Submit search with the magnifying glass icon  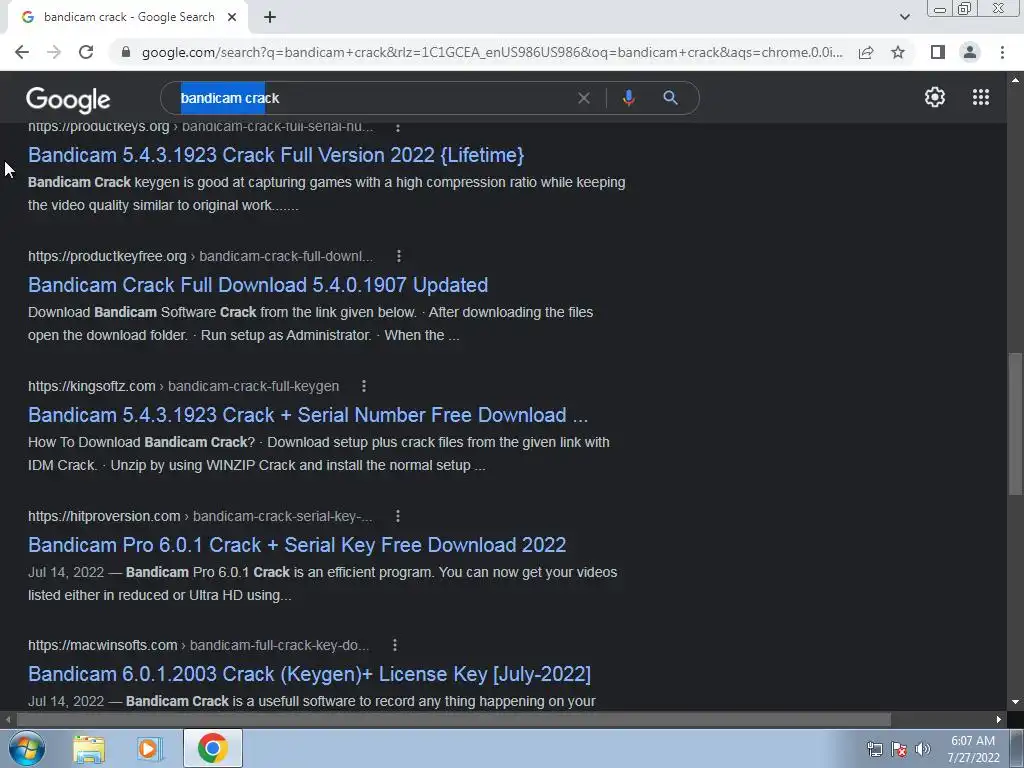point(670,98)
